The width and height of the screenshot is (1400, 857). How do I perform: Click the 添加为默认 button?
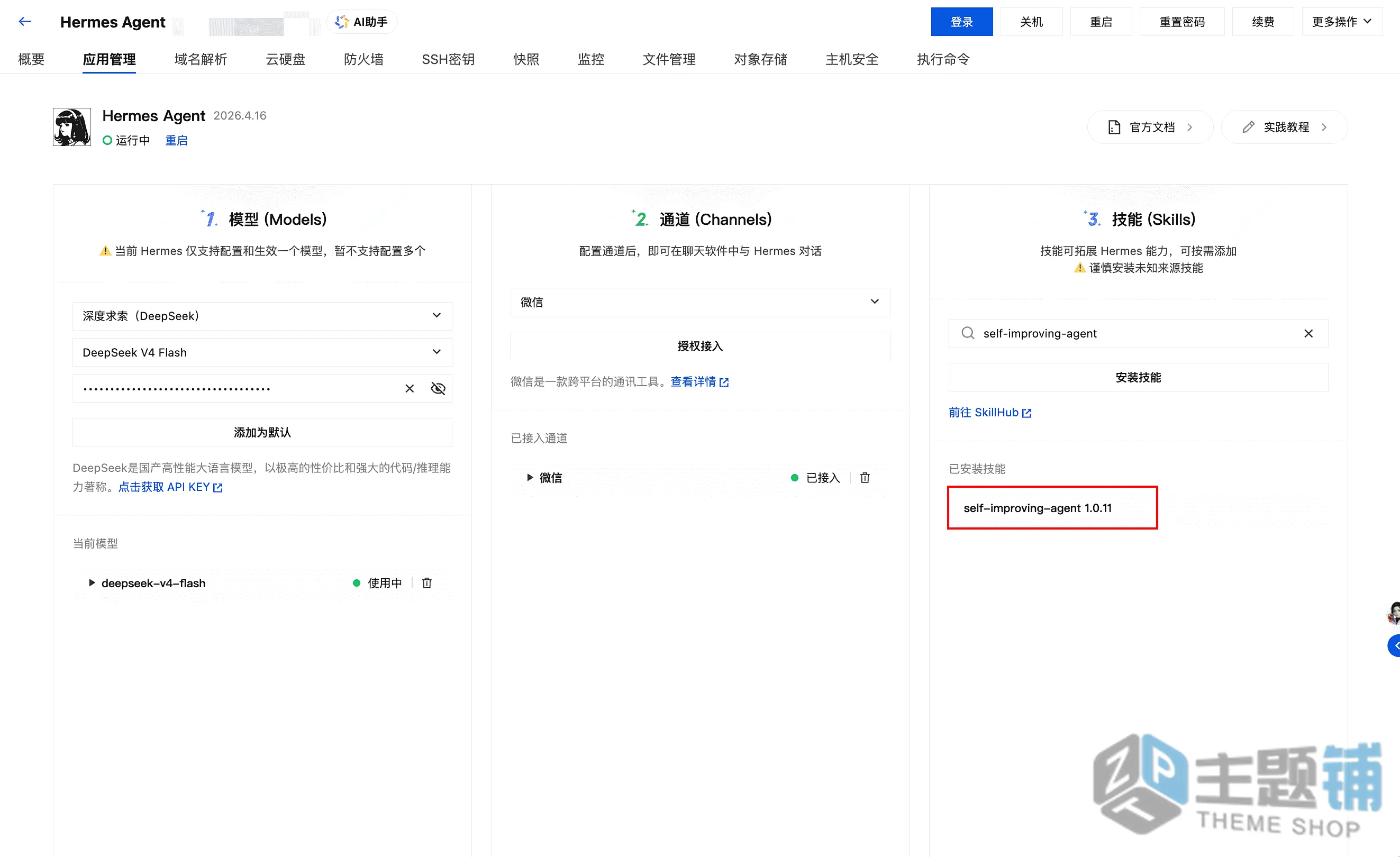(262, 432)
